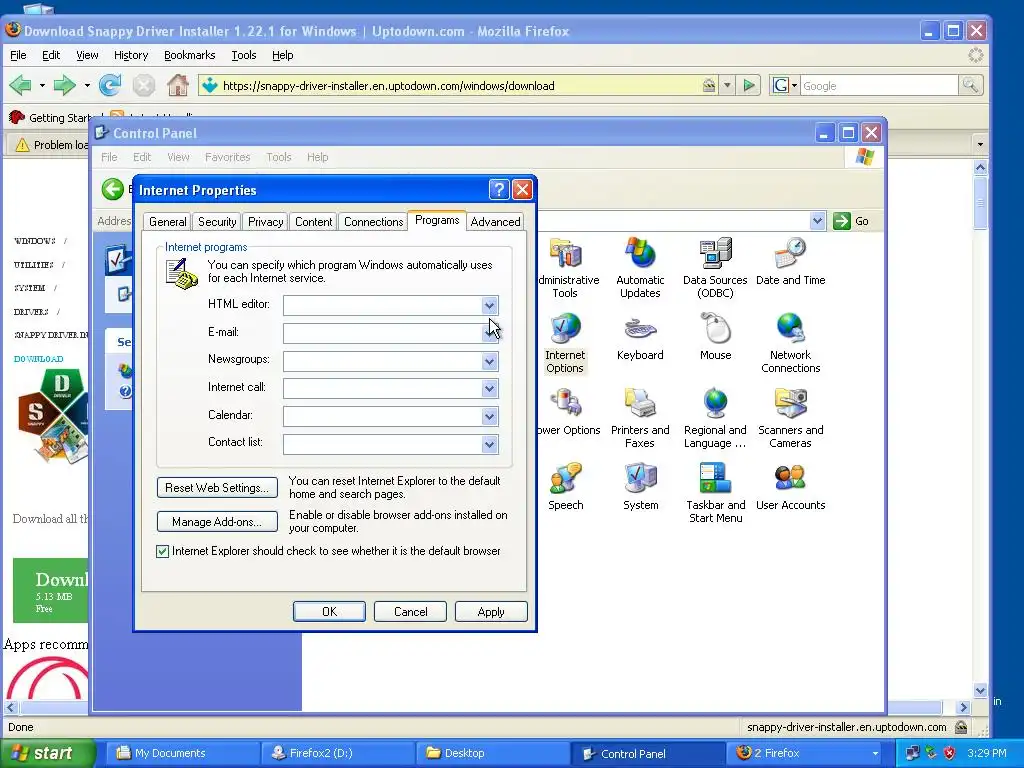Click the Google search input box

(x=878, y=86)
